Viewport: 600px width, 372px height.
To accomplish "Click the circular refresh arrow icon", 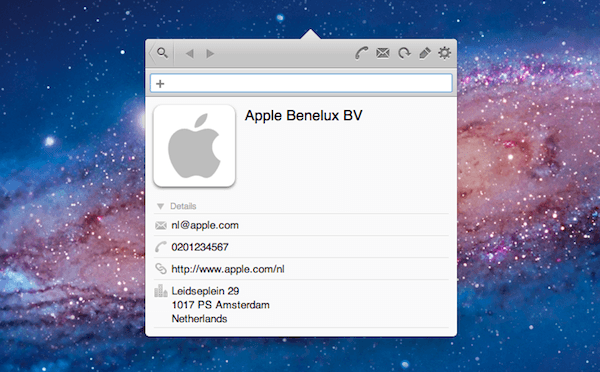I will (404, 53).
